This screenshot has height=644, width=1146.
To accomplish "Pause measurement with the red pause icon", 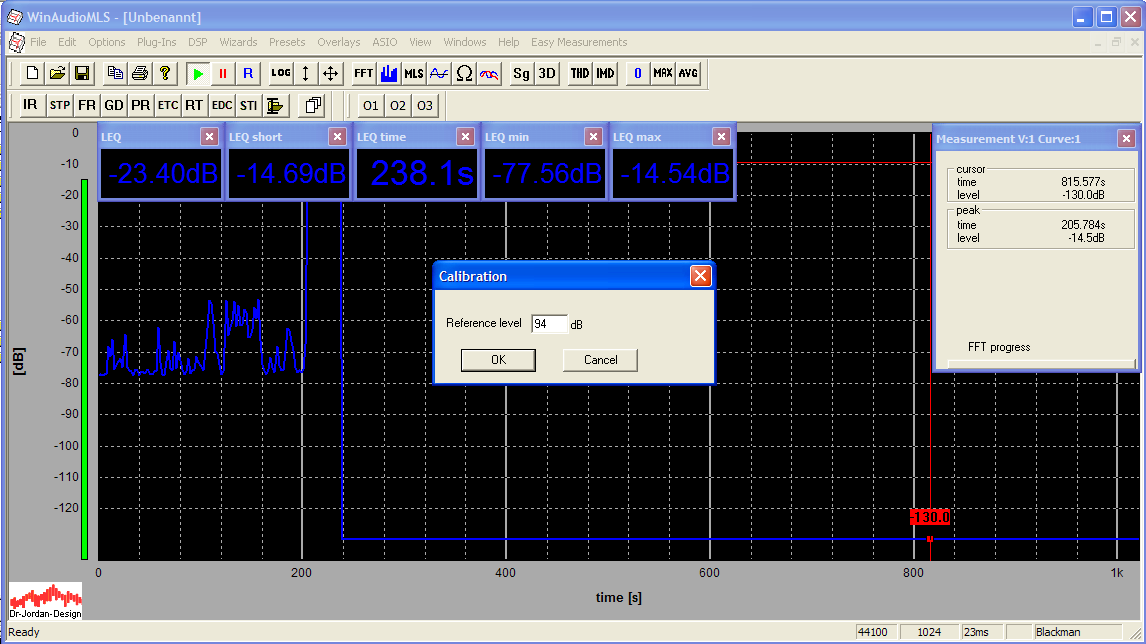I will 223,73.
